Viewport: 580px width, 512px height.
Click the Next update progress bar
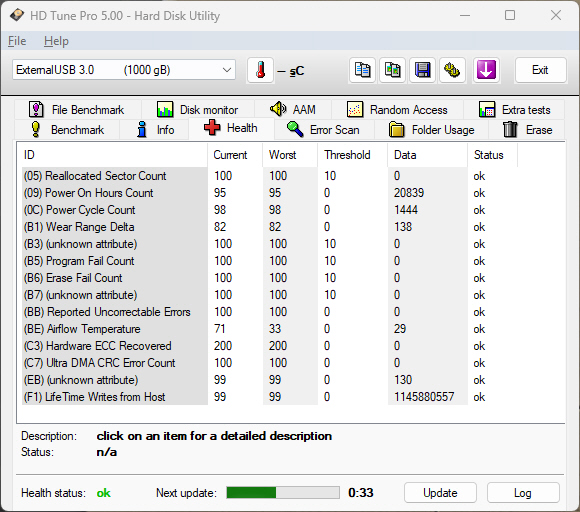click(283, 493)
